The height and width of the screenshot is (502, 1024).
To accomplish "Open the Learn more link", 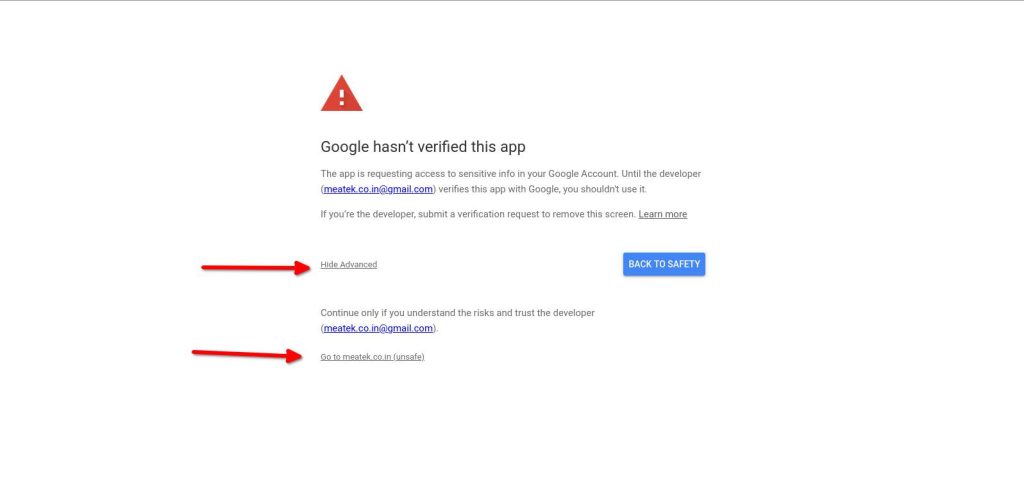I will click(x=663, y=214).
